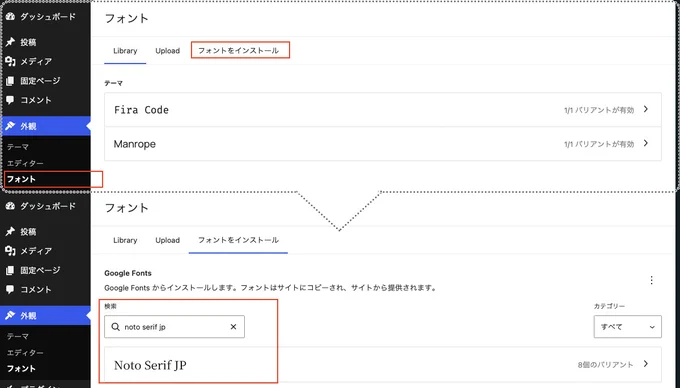Open the Noto Serif JP font name

[150, 365]
